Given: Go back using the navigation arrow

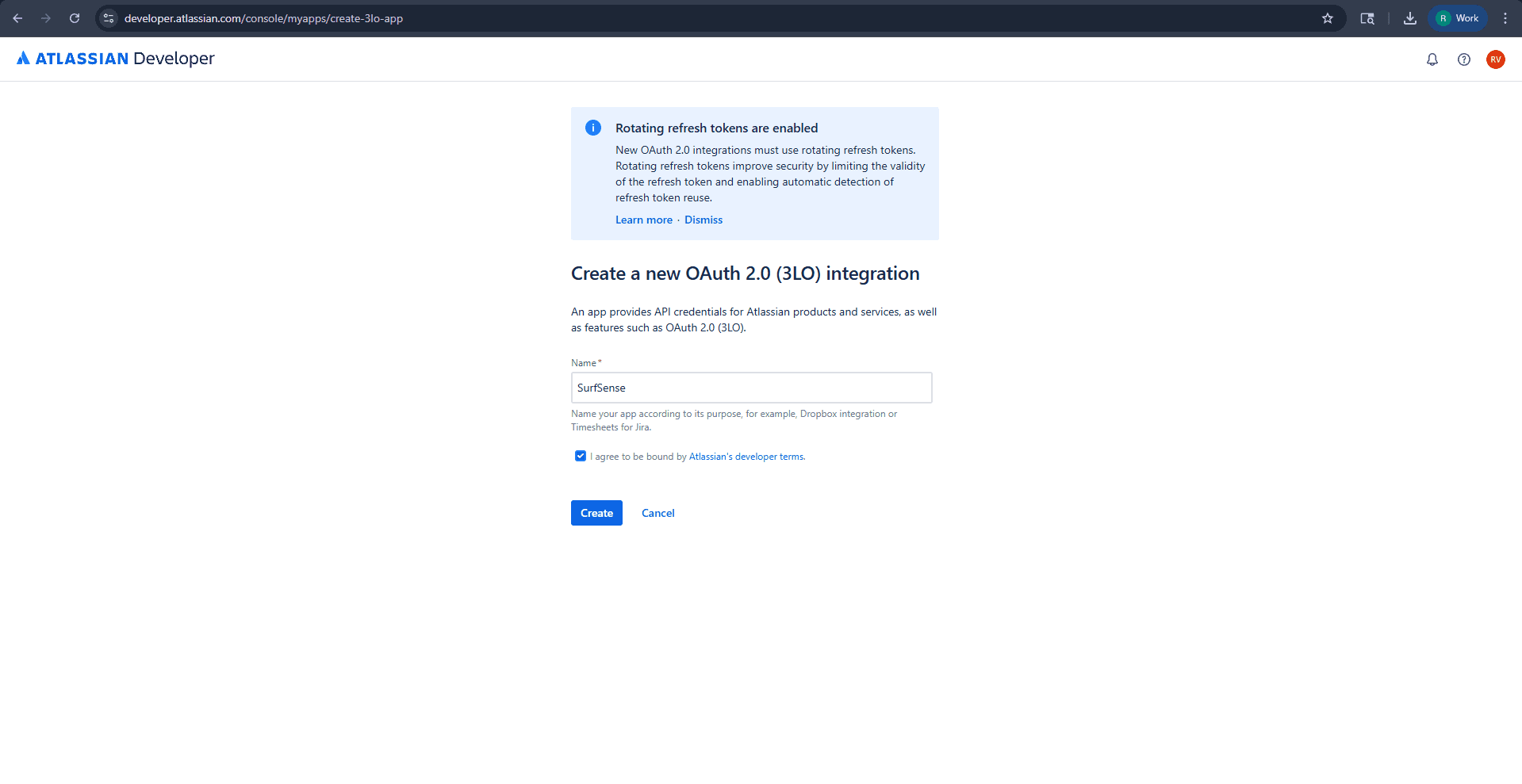Looking at the screenshot, I should [x=17, y=17].
